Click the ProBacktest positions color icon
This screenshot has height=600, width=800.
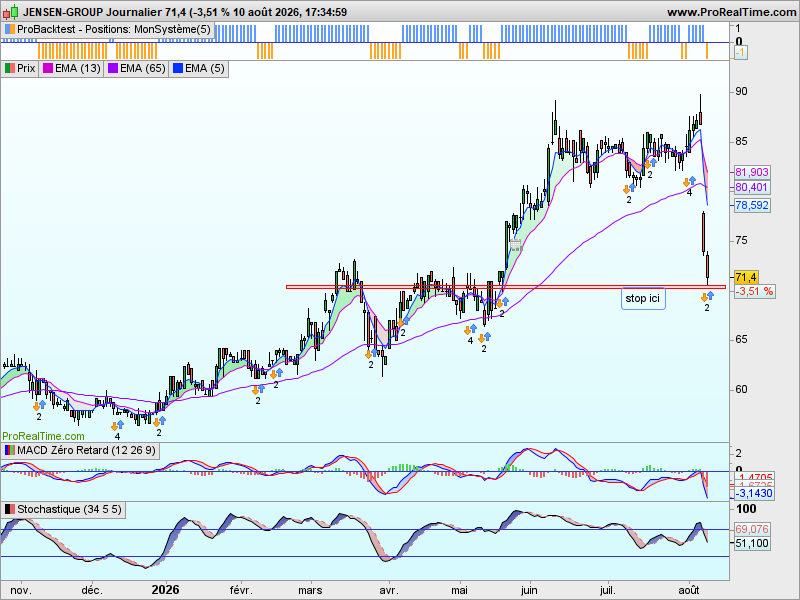click(10, 30)
